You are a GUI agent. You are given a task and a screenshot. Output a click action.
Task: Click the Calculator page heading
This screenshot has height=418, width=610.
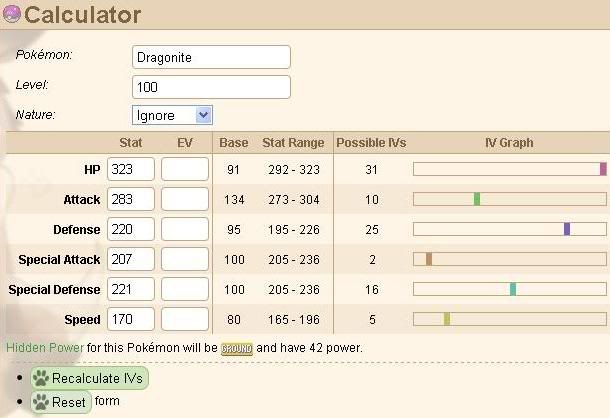82,15
